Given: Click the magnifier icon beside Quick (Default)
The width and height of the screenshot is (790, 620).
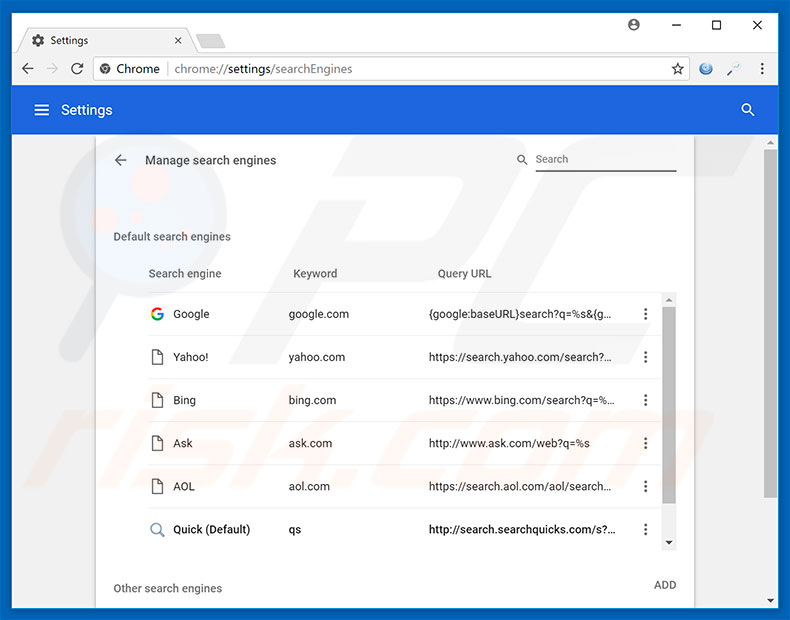Looking at the screenshot, I should coord(157,530).
